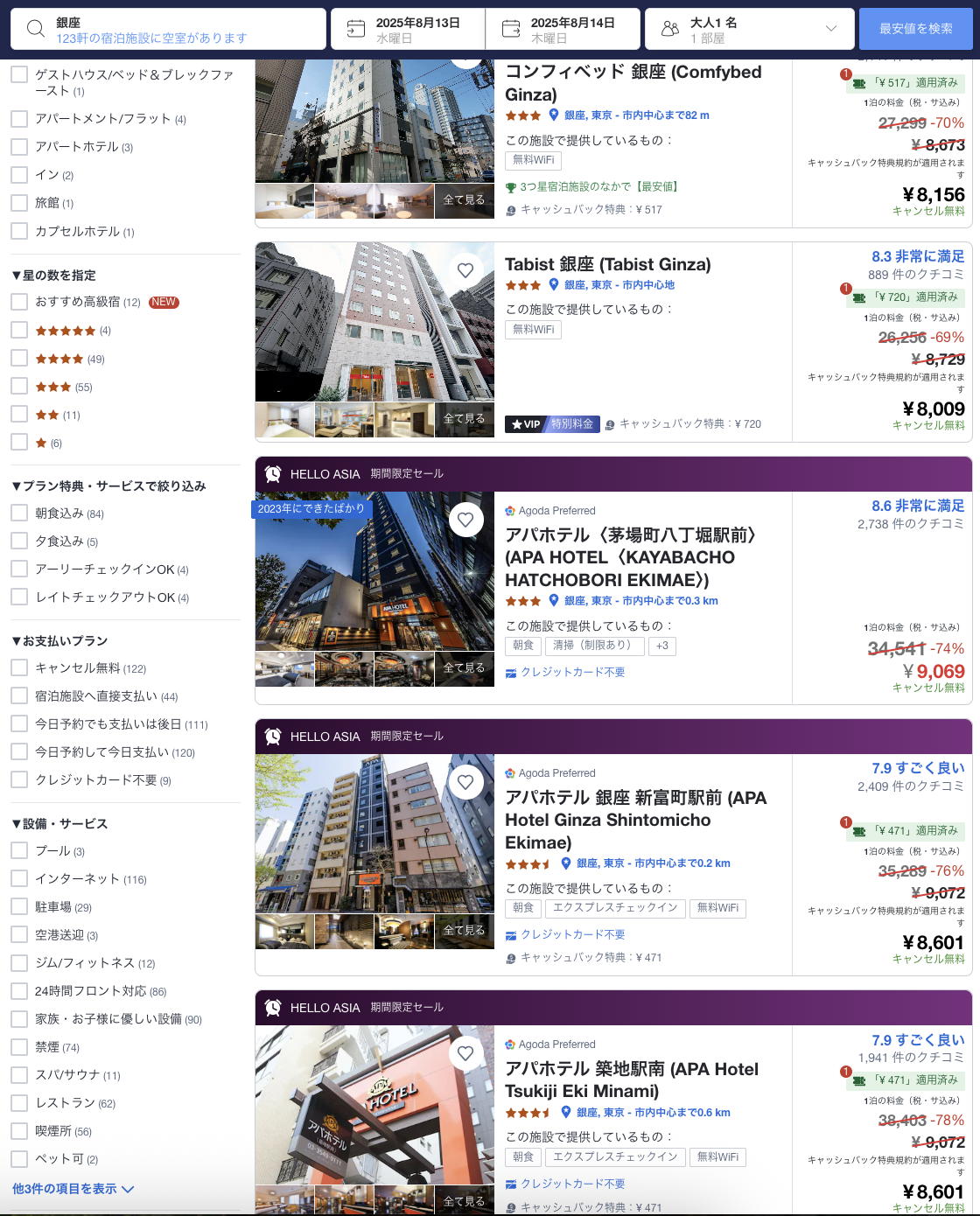Click the credit card icon for APA Kayabacho
Screen dimensions: 980x1216
point(511,673)
